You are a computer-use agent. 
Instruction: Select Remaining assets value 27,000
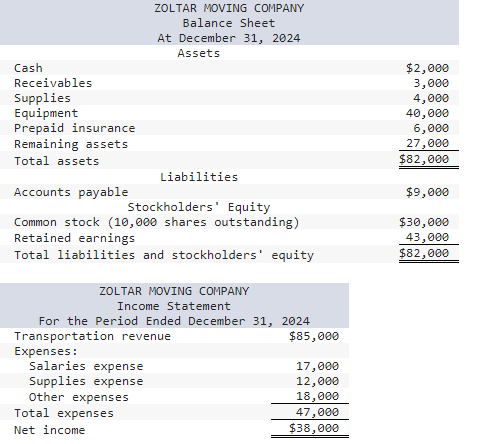tap(427, 143)
